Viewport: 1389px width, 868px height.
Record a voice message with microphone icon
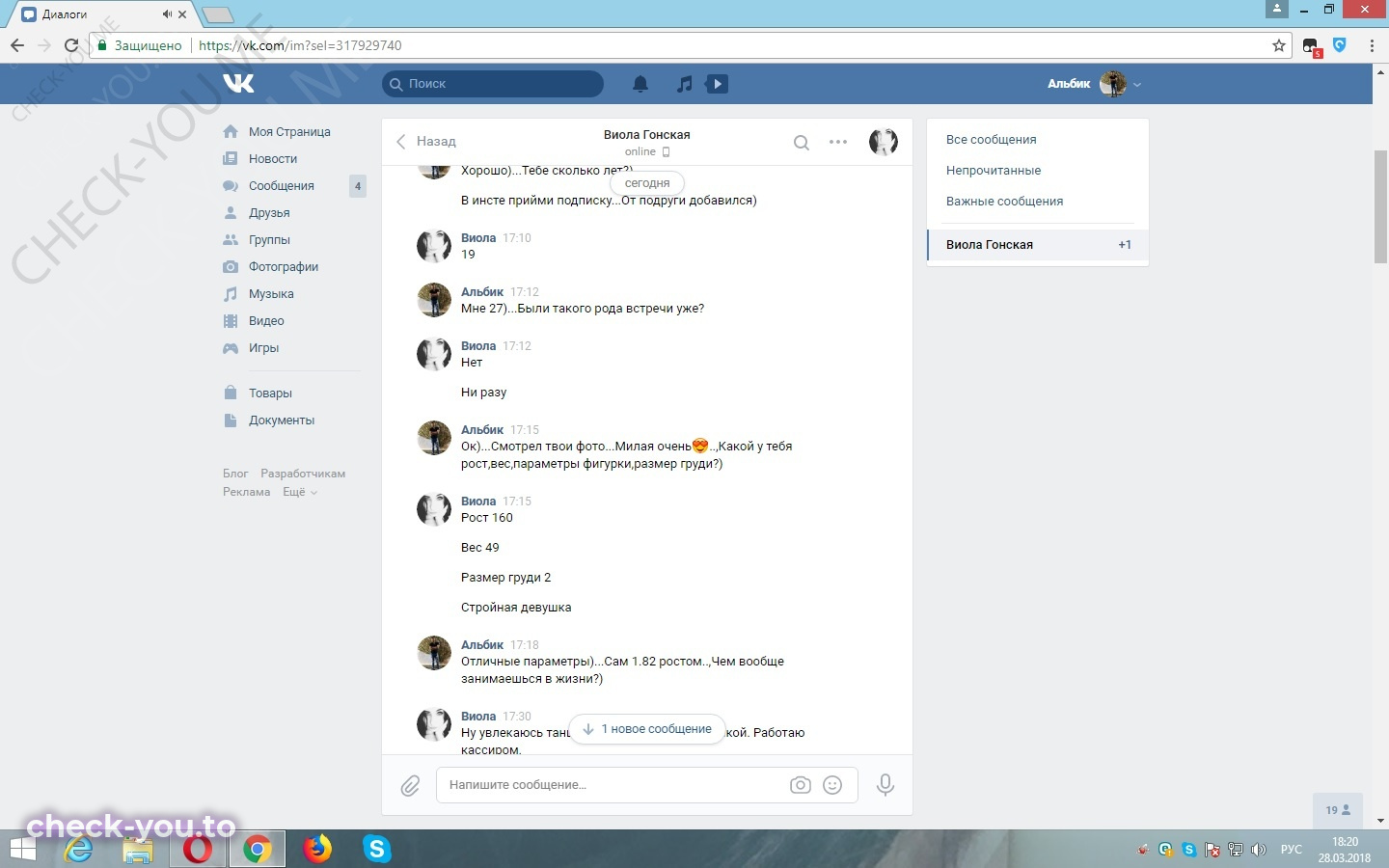pyautogui.click(x=885, y=785)
